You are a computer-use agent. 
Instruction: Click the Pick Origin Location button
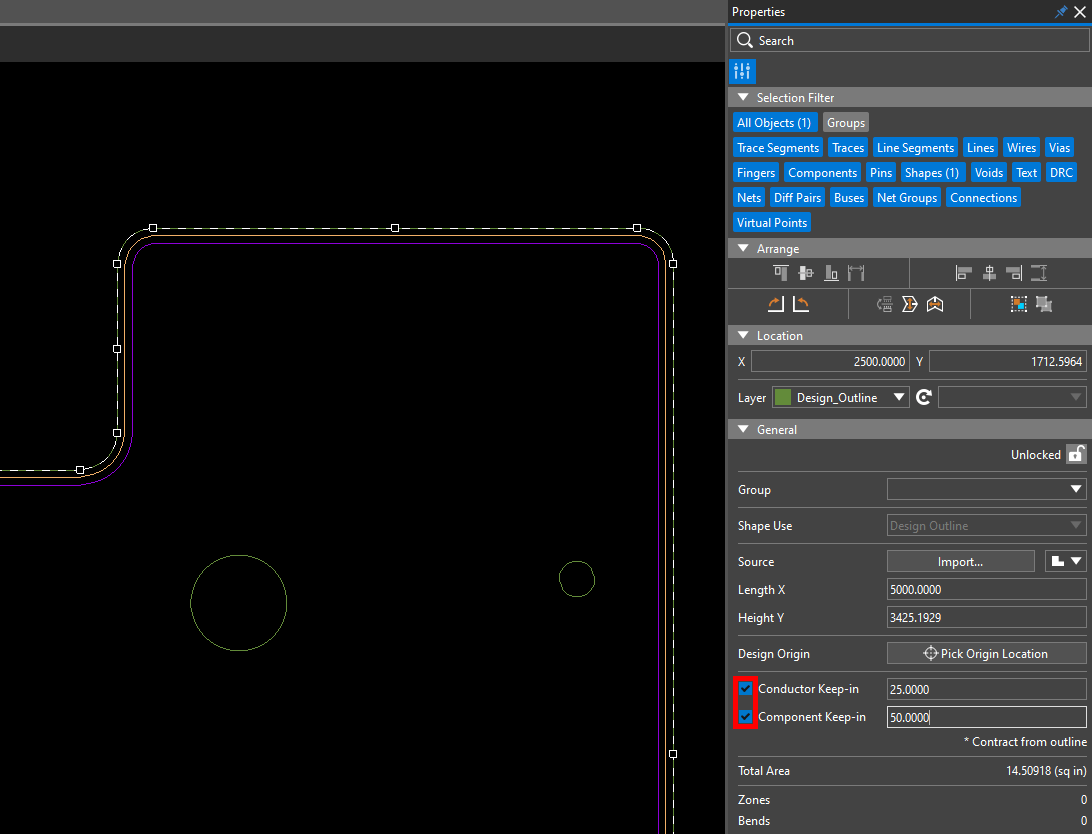(986, 653)
